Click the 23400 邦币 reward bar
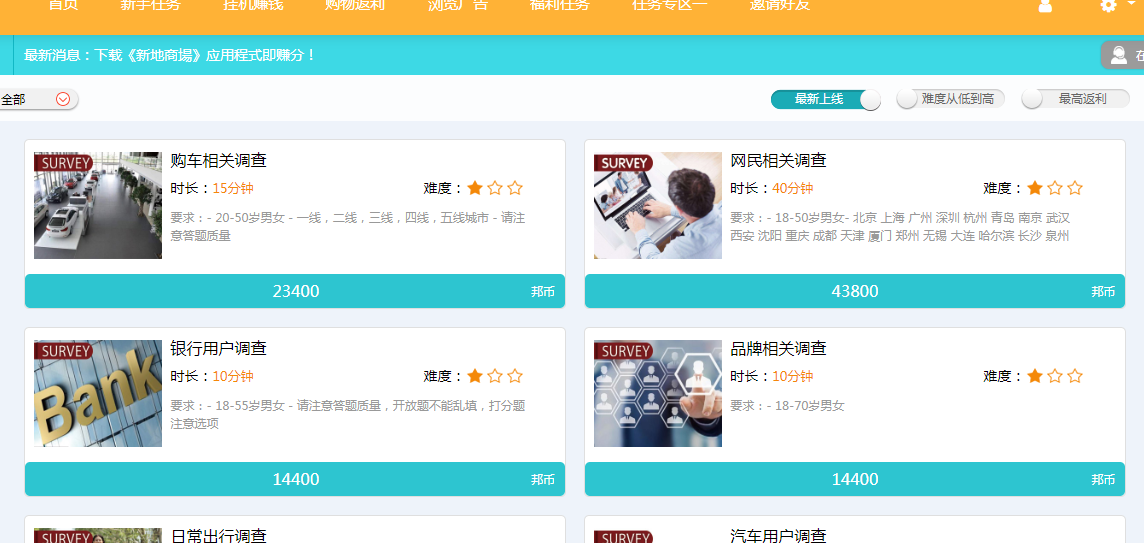 click(295, 291)
